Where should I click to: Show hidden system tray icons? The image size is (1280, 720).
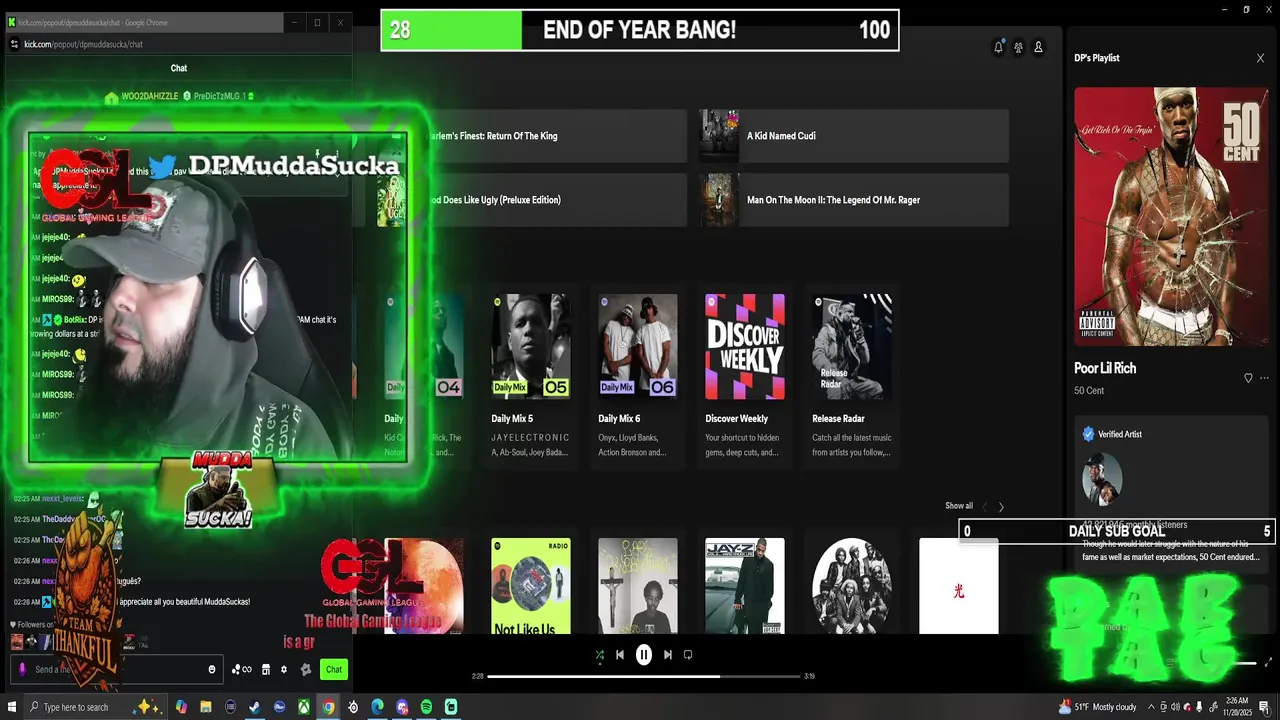(1151, 707)
